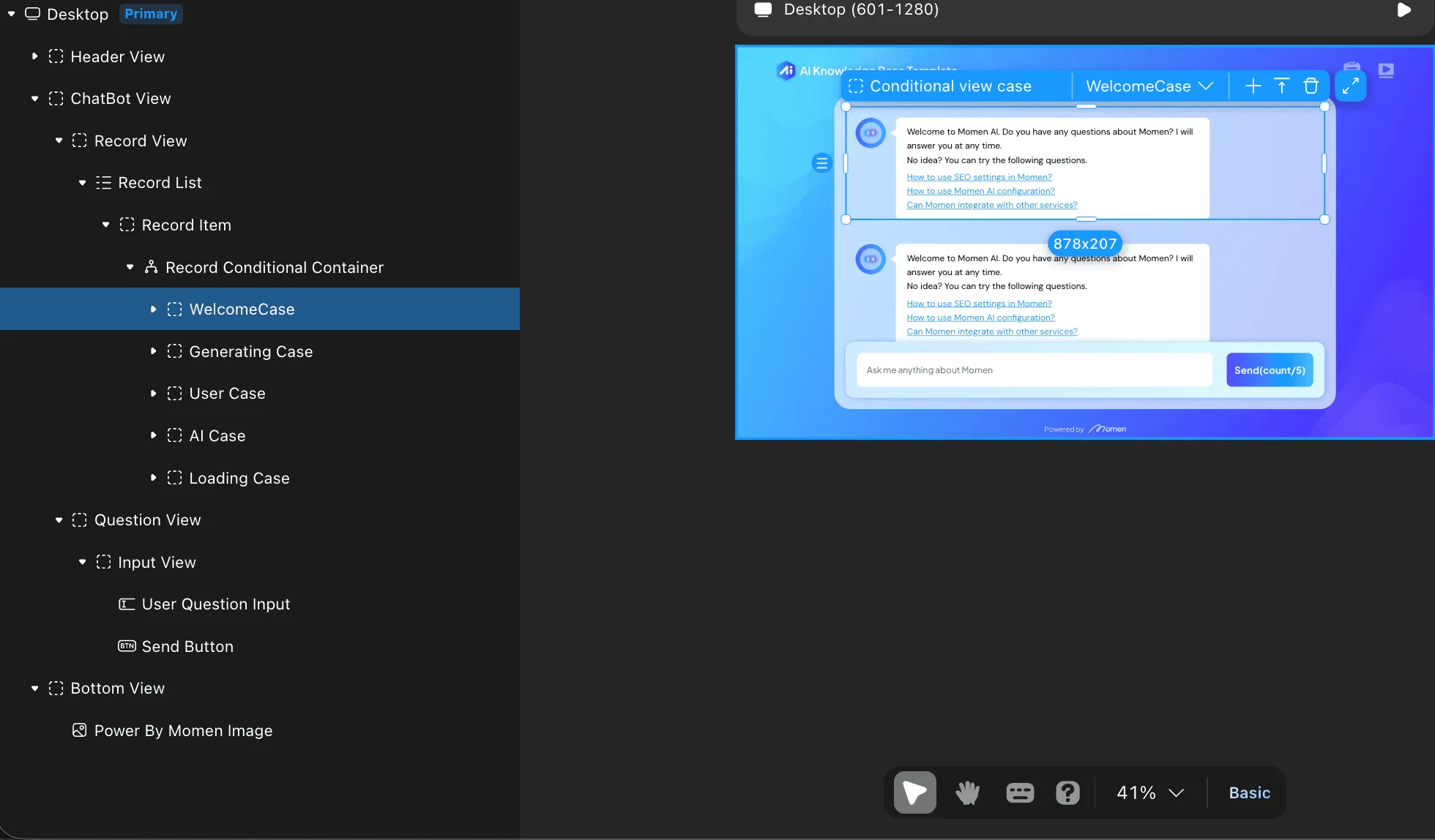1435x840 pixels.
Task: Click the ChatBot View frame icon
Action: [56, 99]
